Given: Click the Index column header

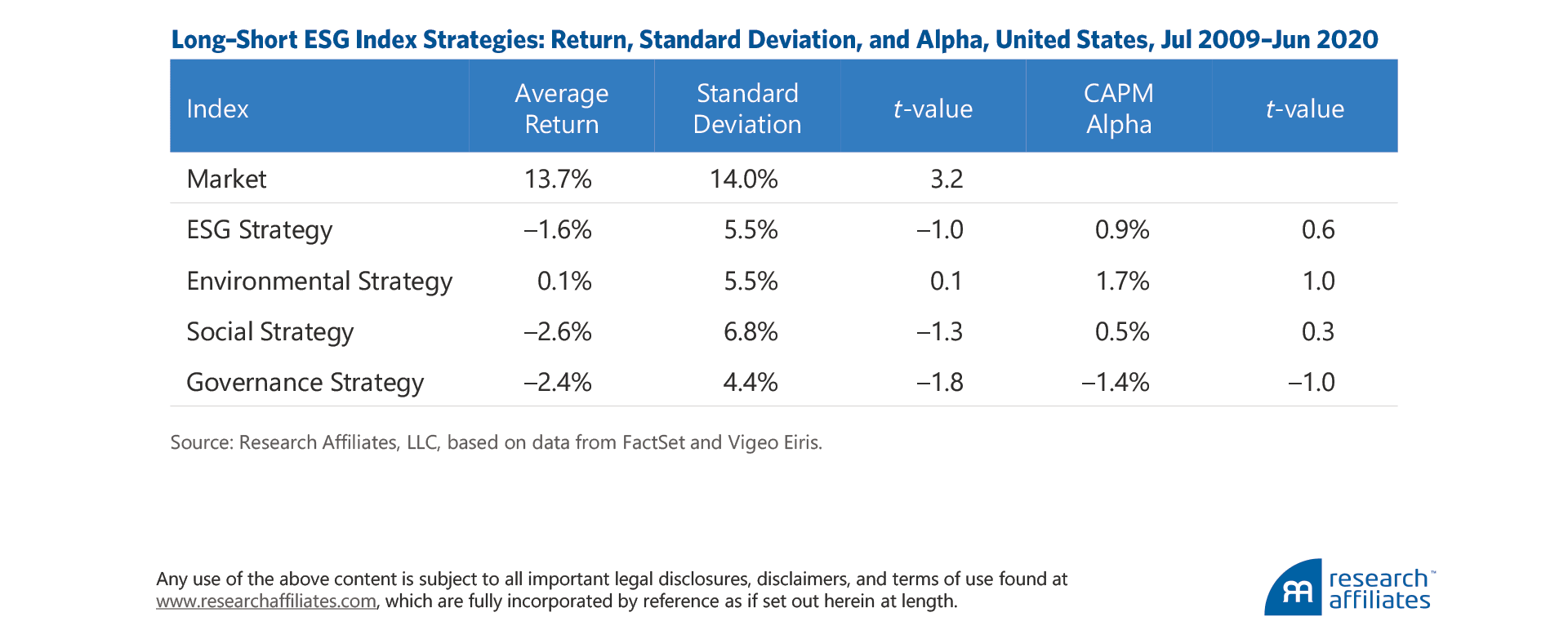Looking at the screenshot, I should (217, 109).
